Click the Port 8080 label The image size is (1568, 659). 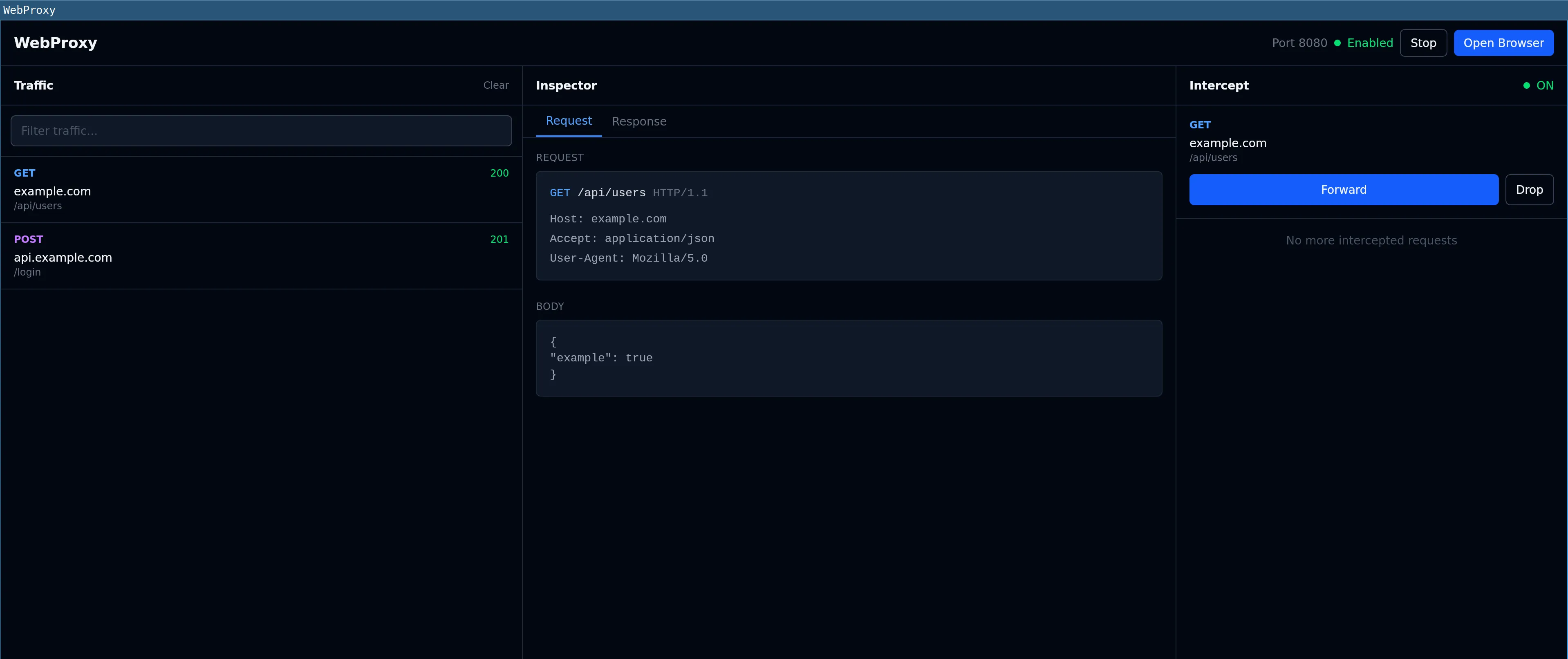pos(1299,43)
